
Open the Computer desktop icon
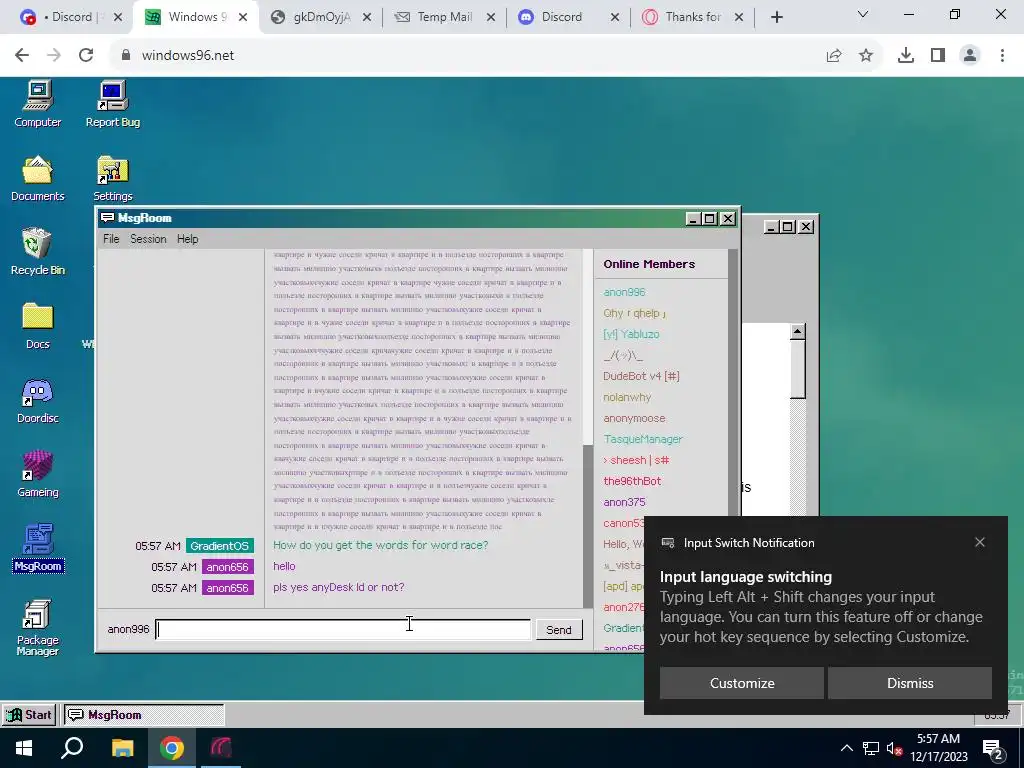[37, 104]
